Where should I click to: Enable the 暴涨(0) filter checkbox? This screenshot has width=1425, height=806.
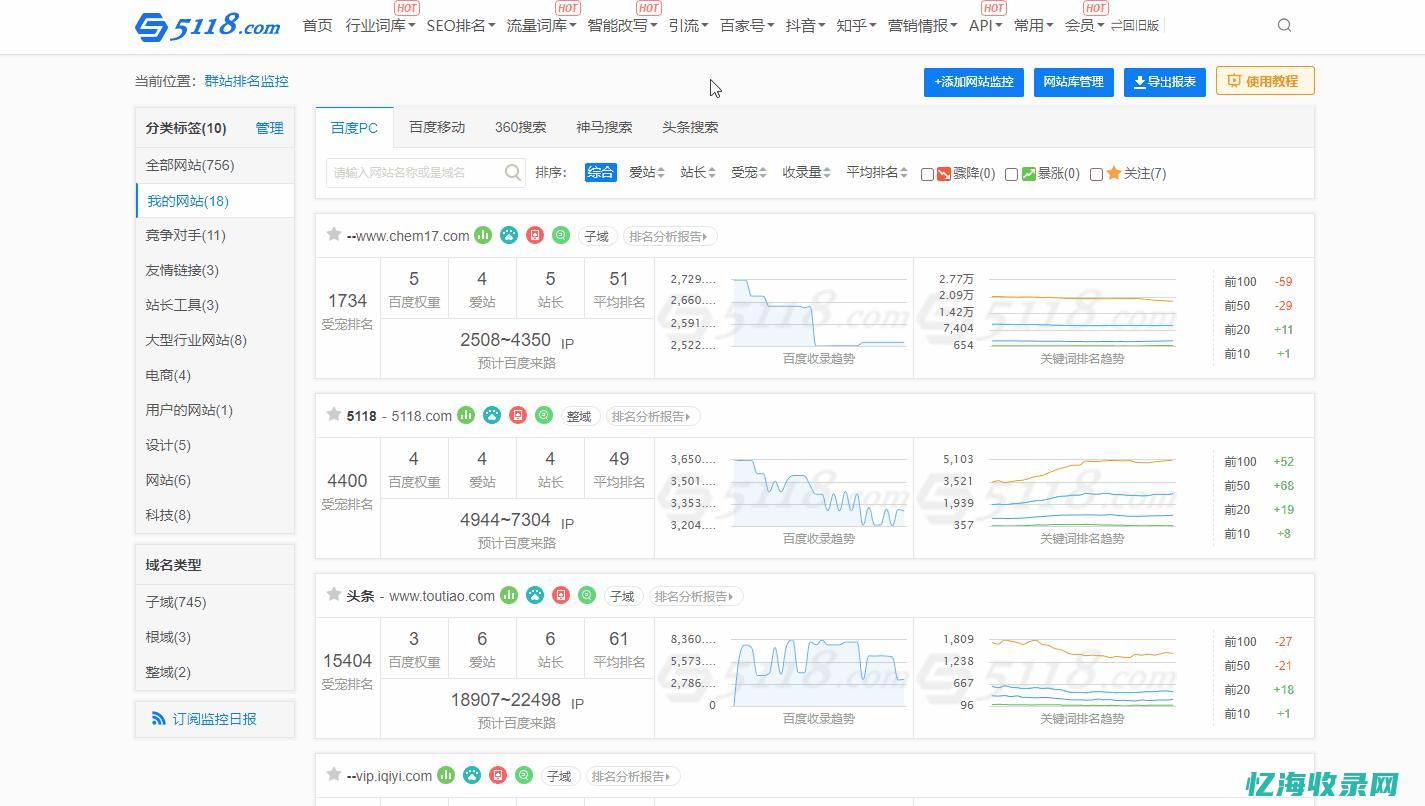click(1011, 174)
